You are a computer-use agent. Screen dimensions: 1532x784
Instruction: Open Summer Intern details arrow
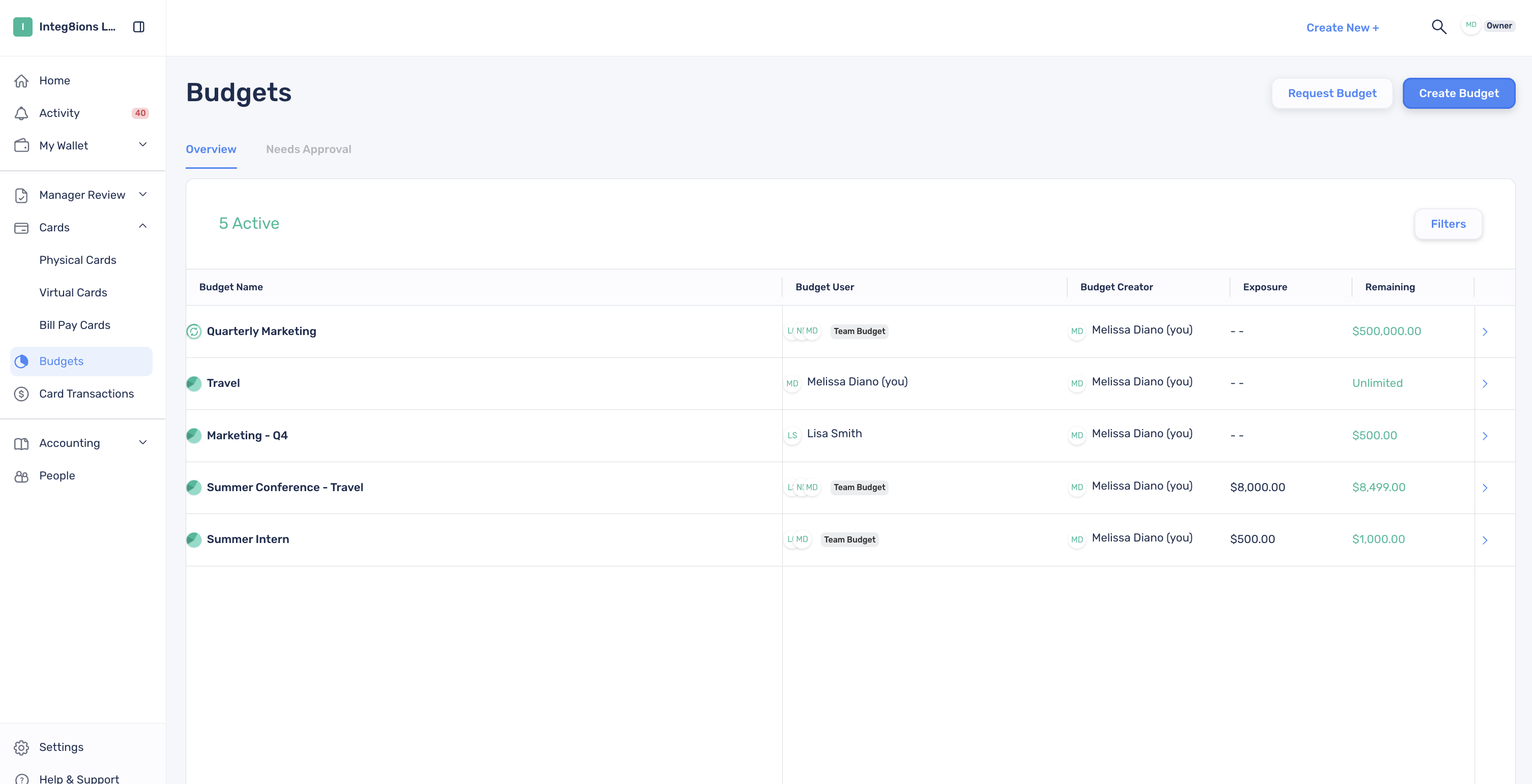point(1485,540)
